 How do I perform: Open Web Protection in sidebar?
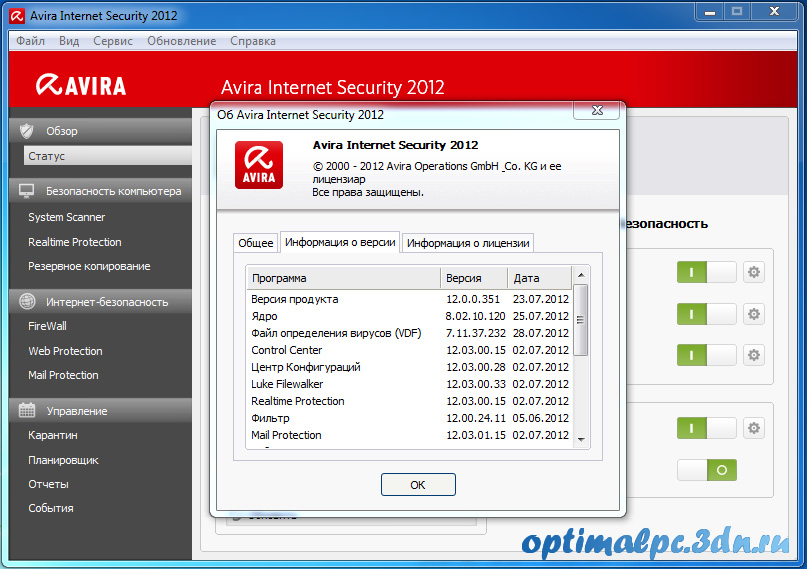(x=65, y=351)
